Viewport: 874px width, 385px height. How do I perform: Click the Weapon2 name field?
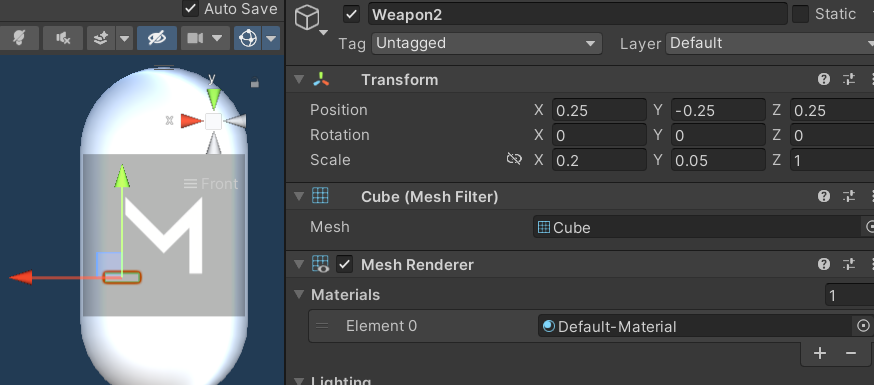click(x=577, y=14)
